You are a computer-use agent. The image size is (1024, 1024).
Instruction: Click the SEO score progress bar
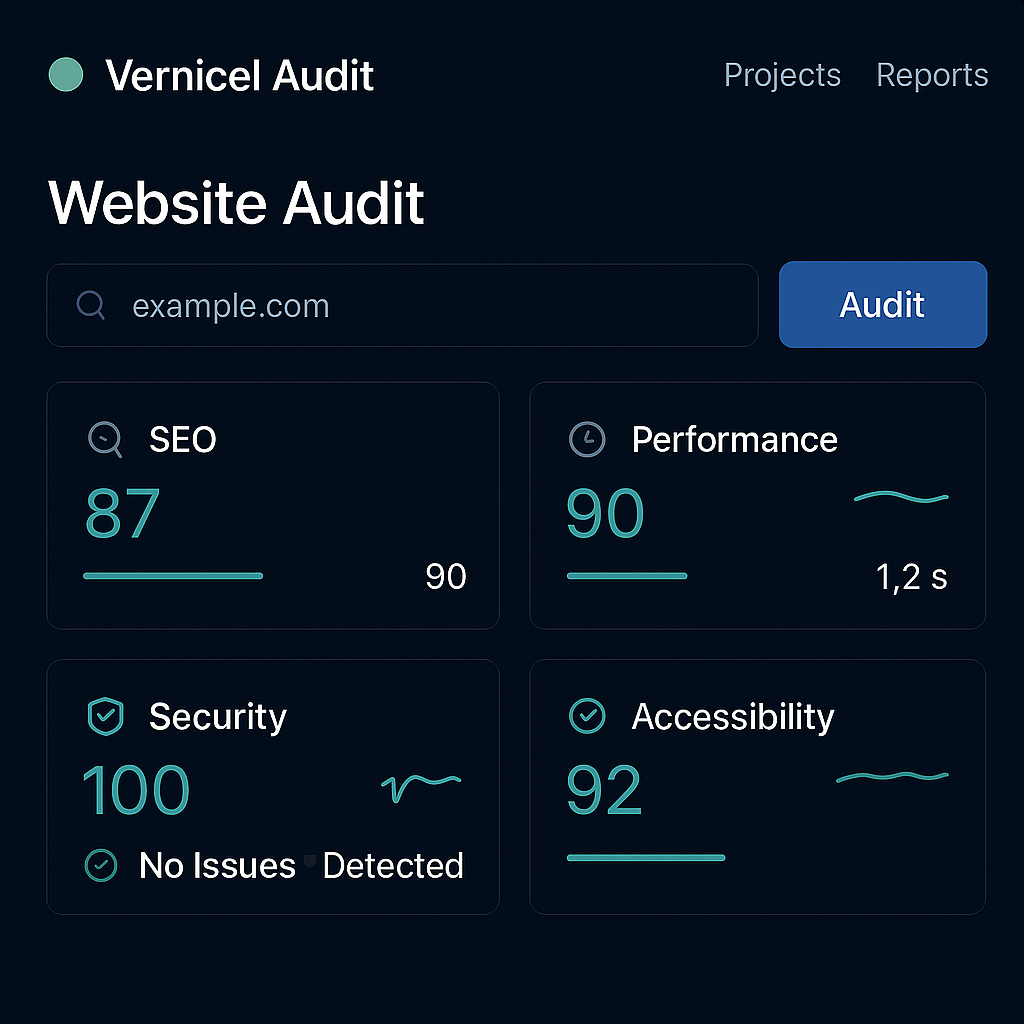[x=173, y=576]
